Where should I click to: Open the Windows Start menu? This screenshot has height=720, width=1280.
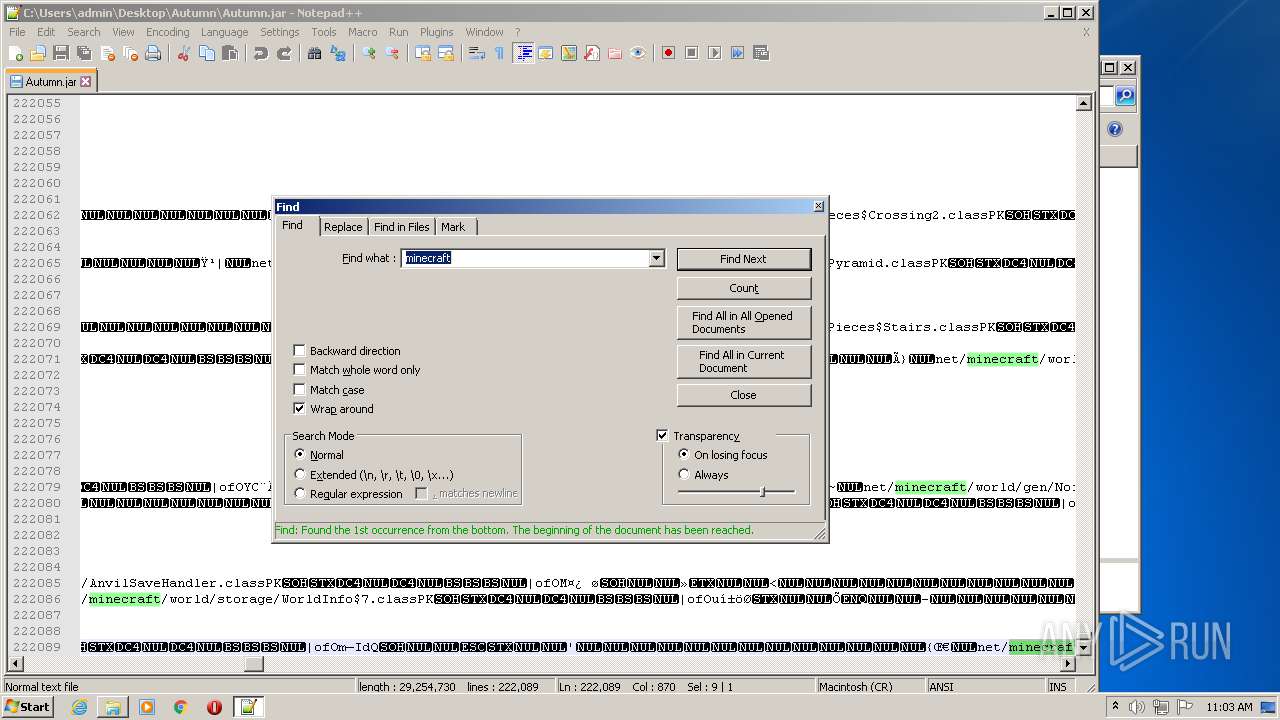point(28,707)
